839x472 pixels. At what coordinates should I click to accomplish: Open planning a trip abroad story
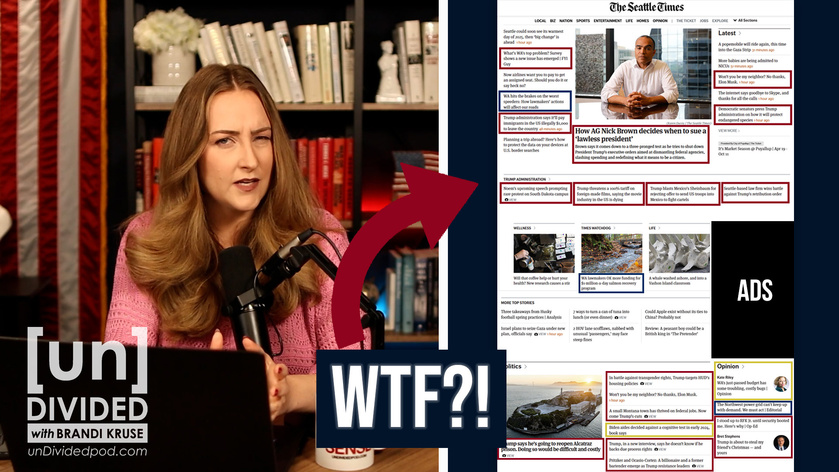(535, 144)
